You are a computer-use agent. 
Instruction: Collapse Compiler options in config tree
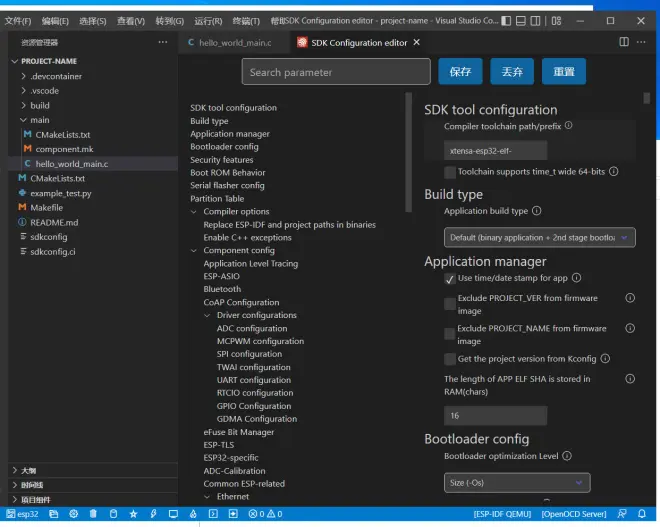coord(194,212)
